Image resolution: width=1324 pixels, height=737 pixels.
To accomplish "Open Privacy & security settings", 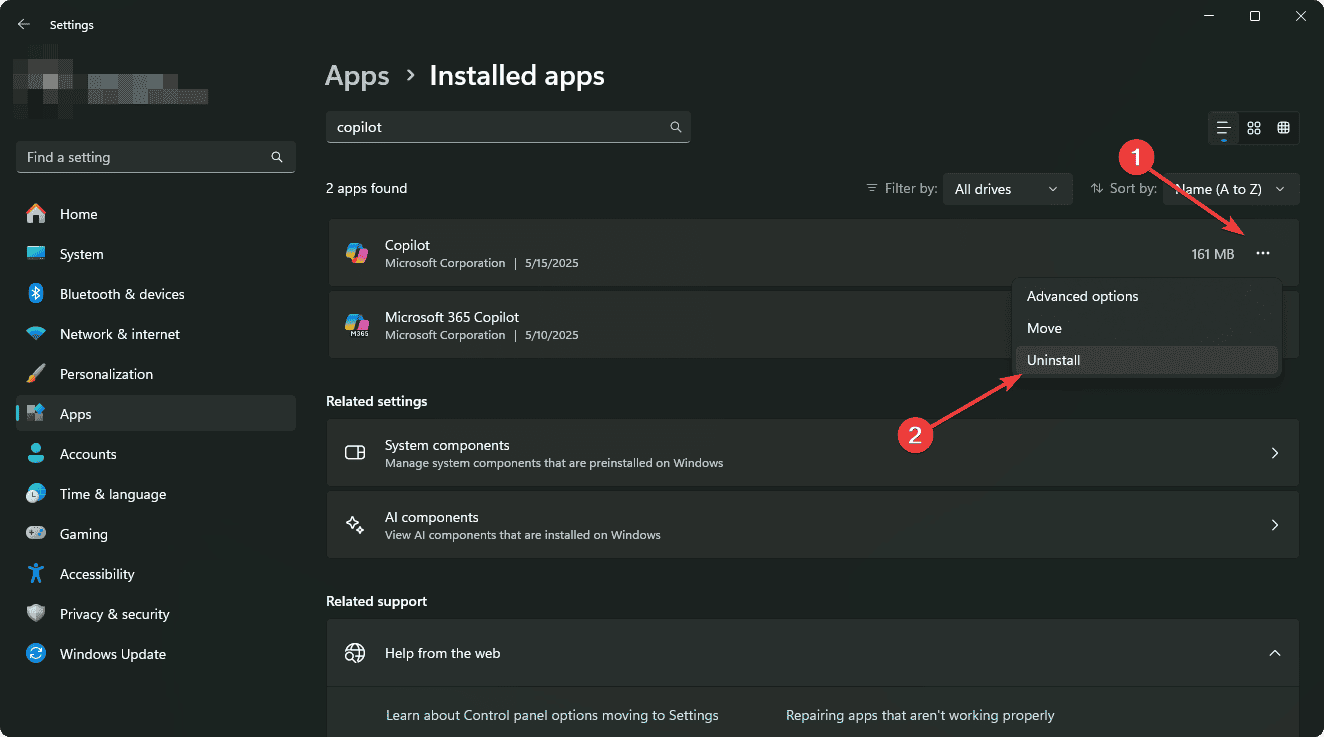I will click(156, 614).
